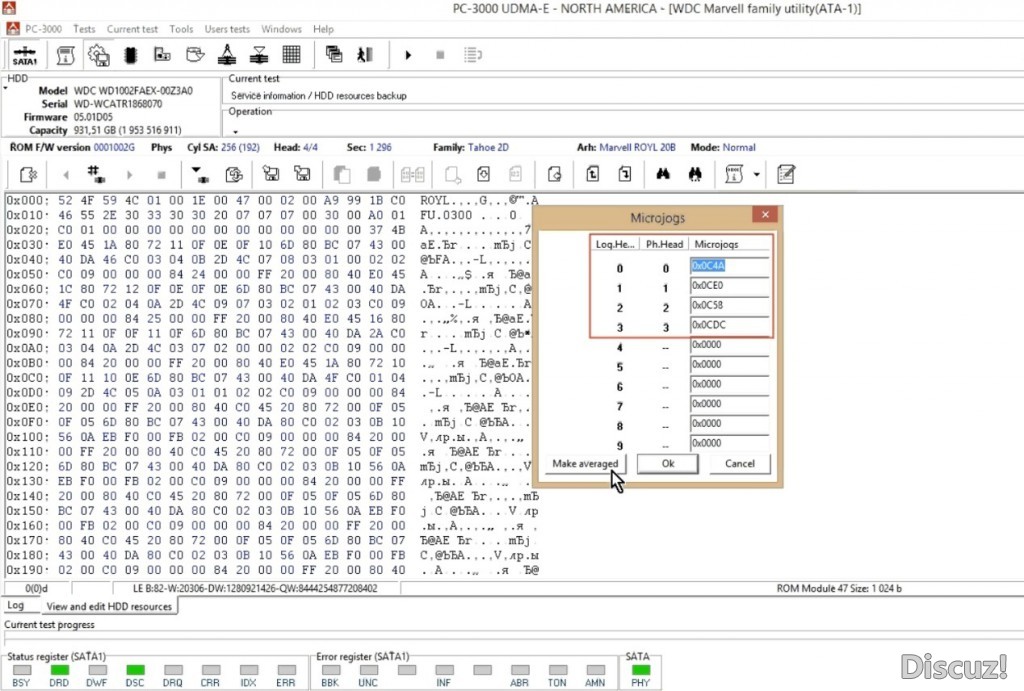The width and height of the screenshot is (1024, 691).
Task: Click the Log.He... column header
Action: click(x=615, y=244)
